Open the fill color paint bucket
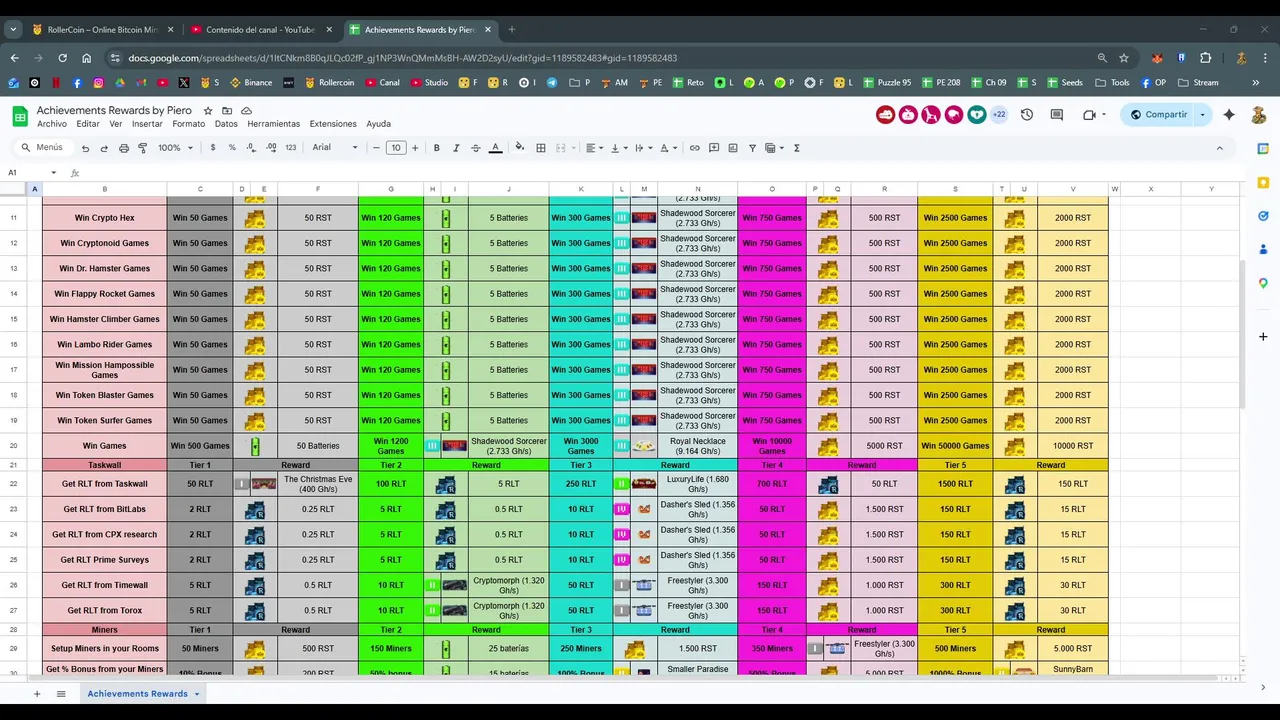The height and width of the screenshot is (720, 1280). pyautogui.click(x=519, y=148)
